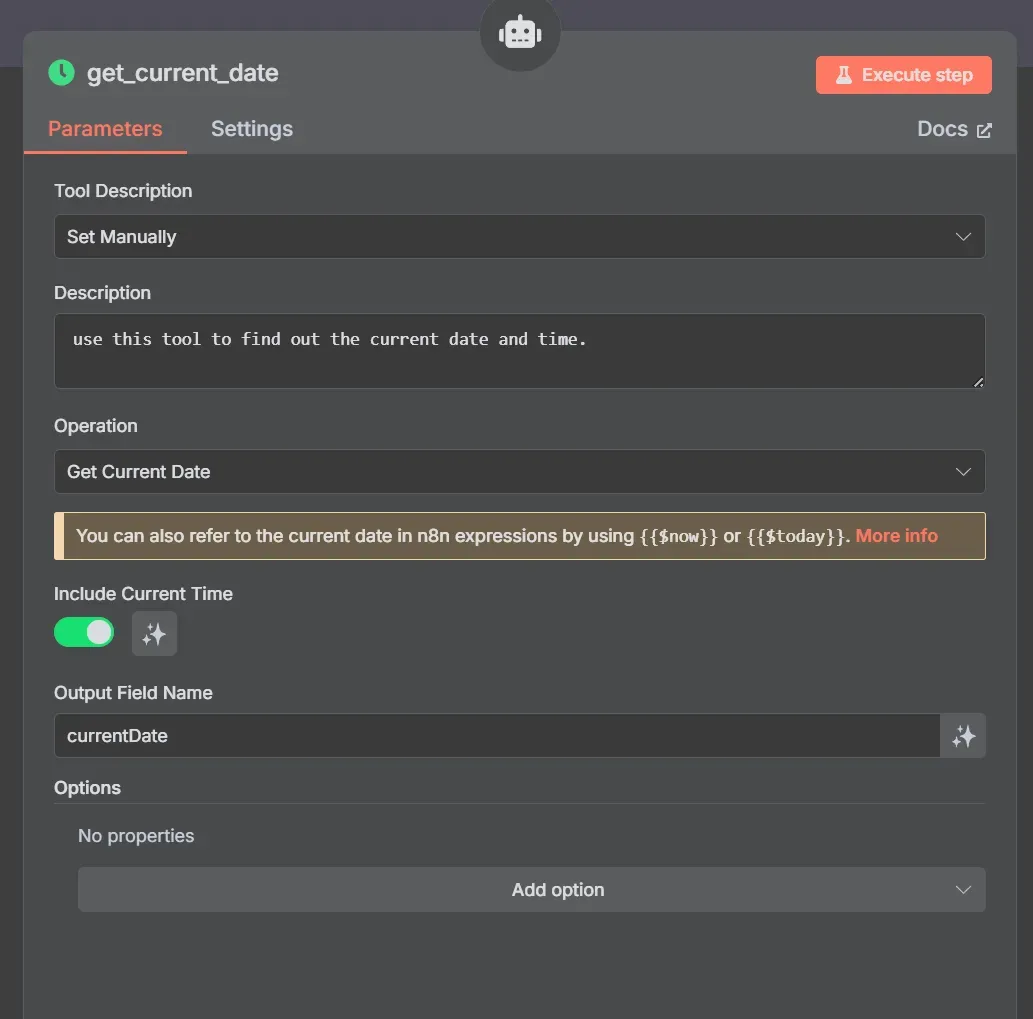
Task: Click the chevron on the Set Manually selector
Action: 962,237
